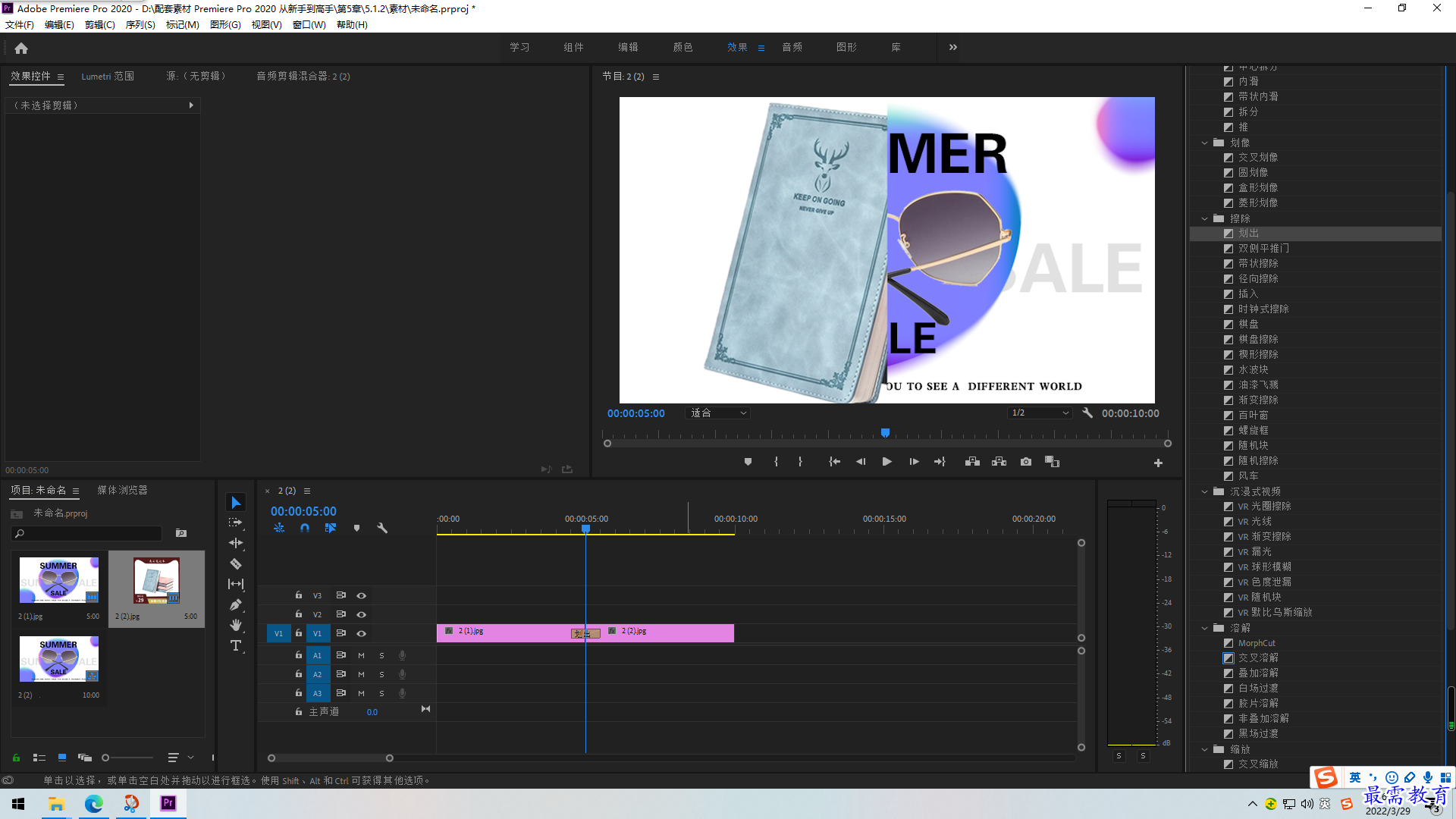Open program monitor settings wrench
This screenshot has height=819, width=1456.
[x=1087, y=413]
